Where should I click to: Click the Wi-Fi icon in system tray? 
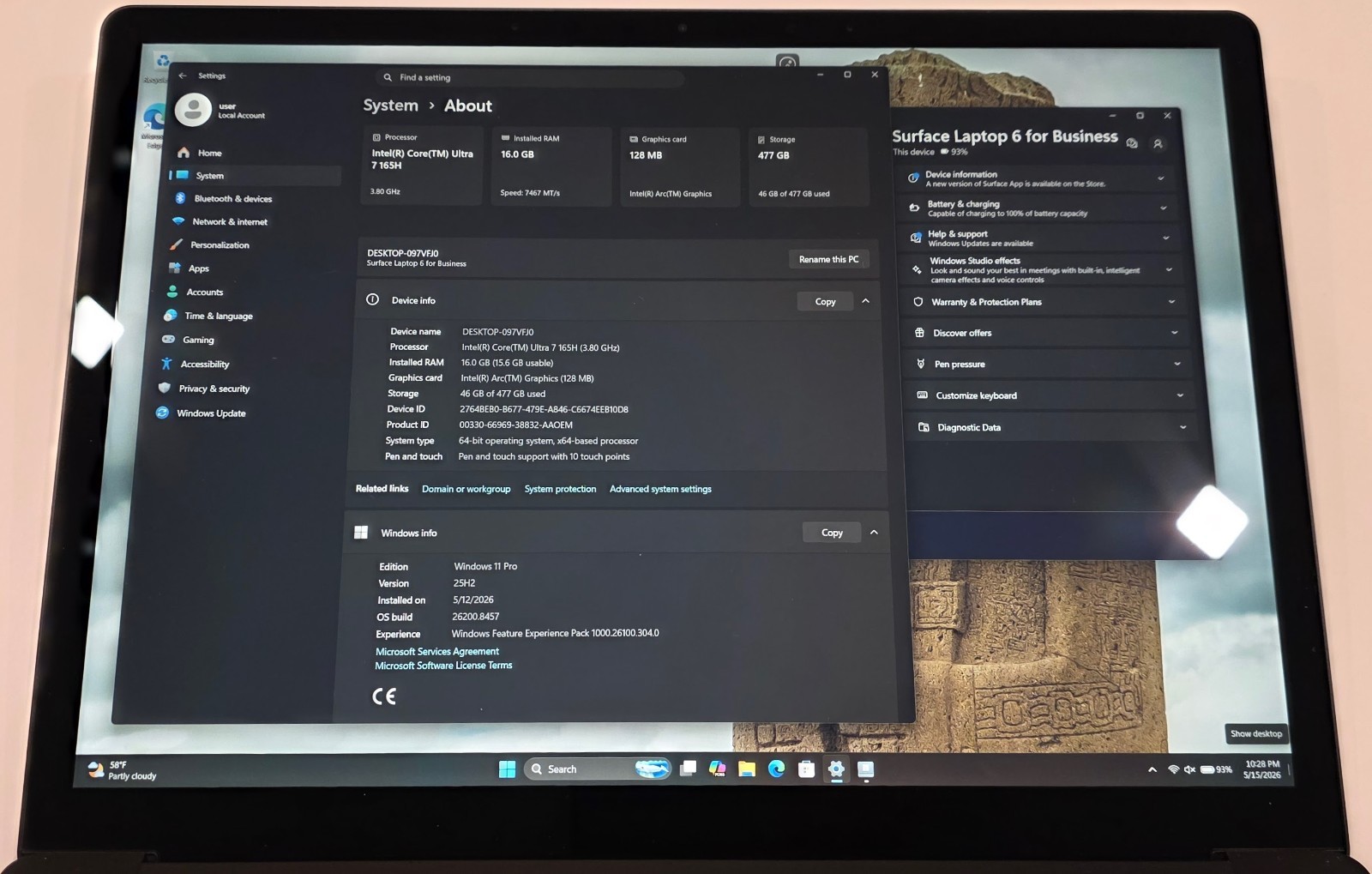pos(1173,769)
